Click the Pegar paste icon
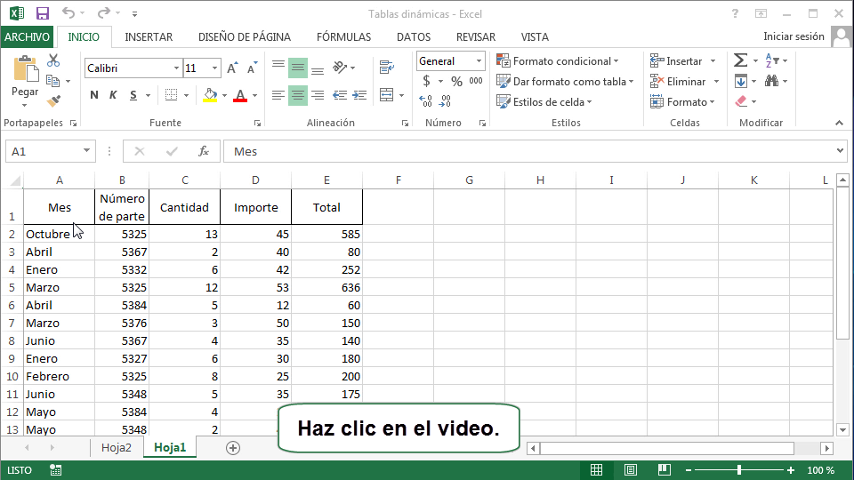 click(x=25, y=70)
